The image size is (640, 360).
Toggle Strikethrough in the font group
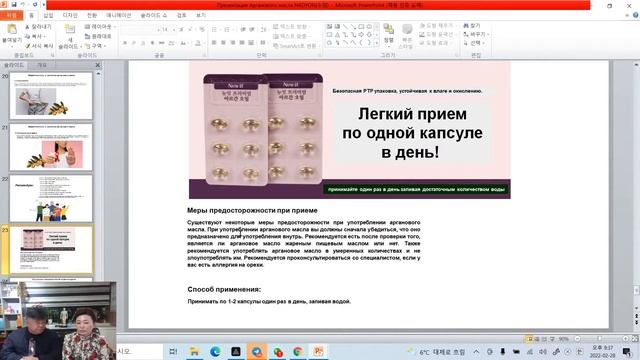(162, 43)
